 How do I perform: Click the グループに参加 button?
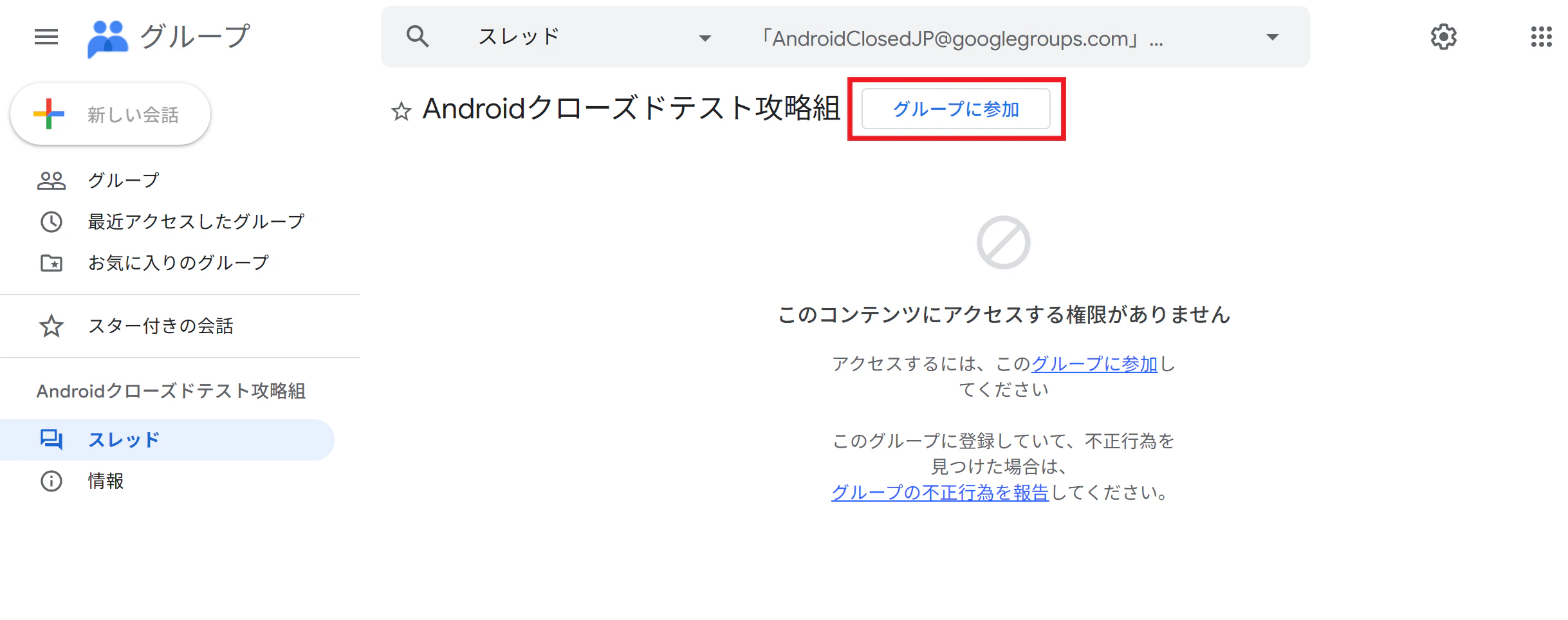[956, 109]
